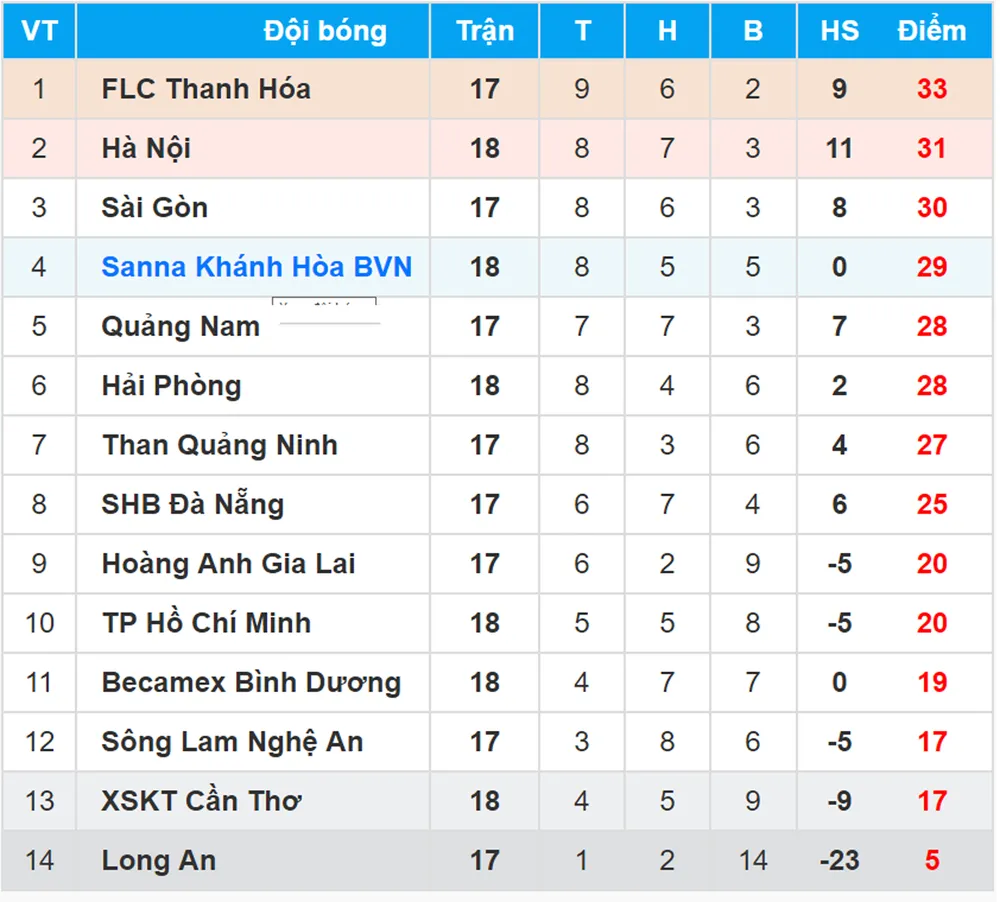The width and height of the screenshot is (1000, 902).
Task: Open the Sanna Khánh Hòa BVN link
Action: click(x=257, y=267)
